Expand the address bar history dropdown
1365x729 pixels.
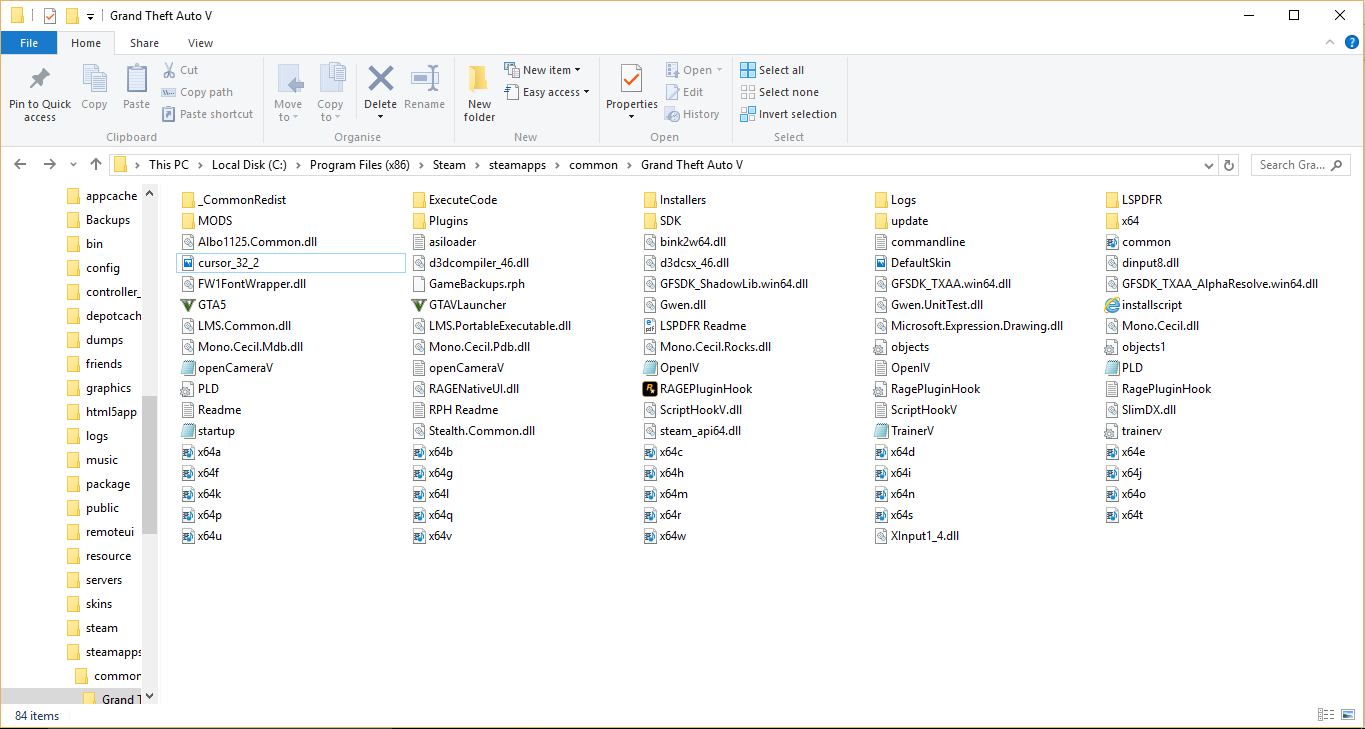tap(1209, 165)
